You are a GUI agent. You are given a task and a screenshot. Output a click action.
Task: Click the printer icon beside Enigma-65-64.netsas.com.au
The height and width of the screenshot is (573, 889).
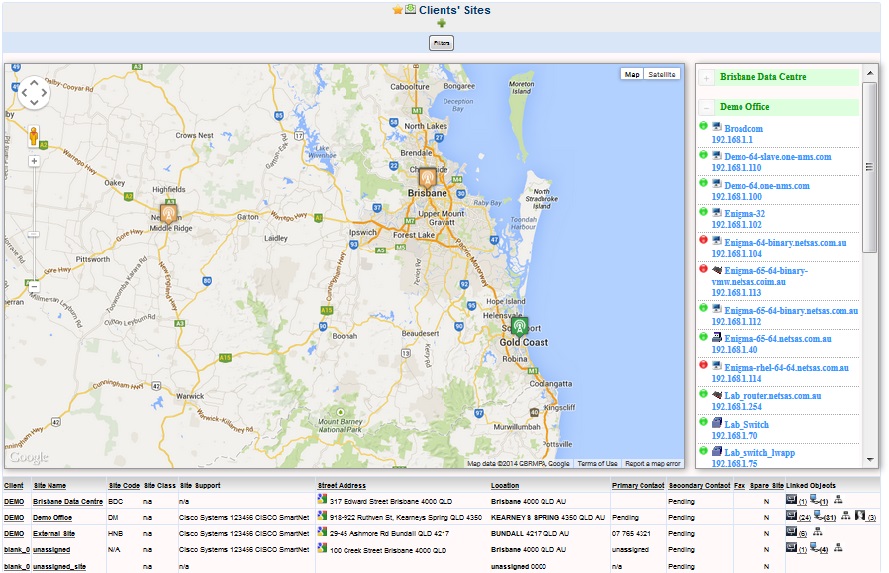click(717, 337)
